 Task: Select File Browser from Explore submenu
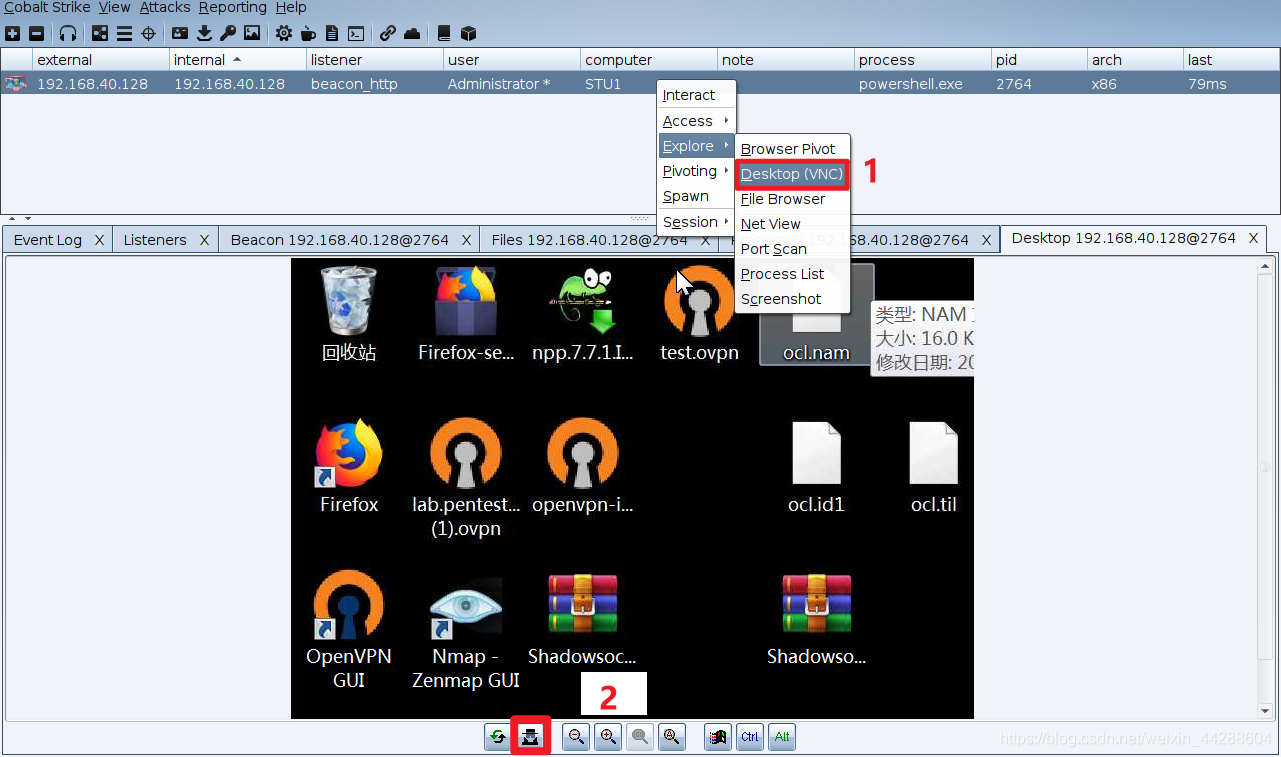[x=792, y=199]
